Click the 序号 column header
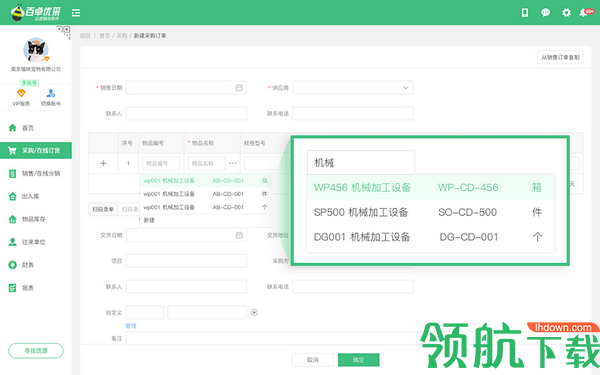 click(x=127, y=143)
